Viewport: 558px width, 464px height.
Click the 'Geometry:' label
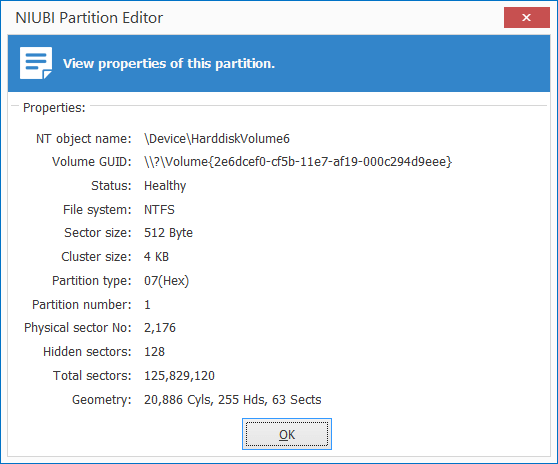(102, 400)
